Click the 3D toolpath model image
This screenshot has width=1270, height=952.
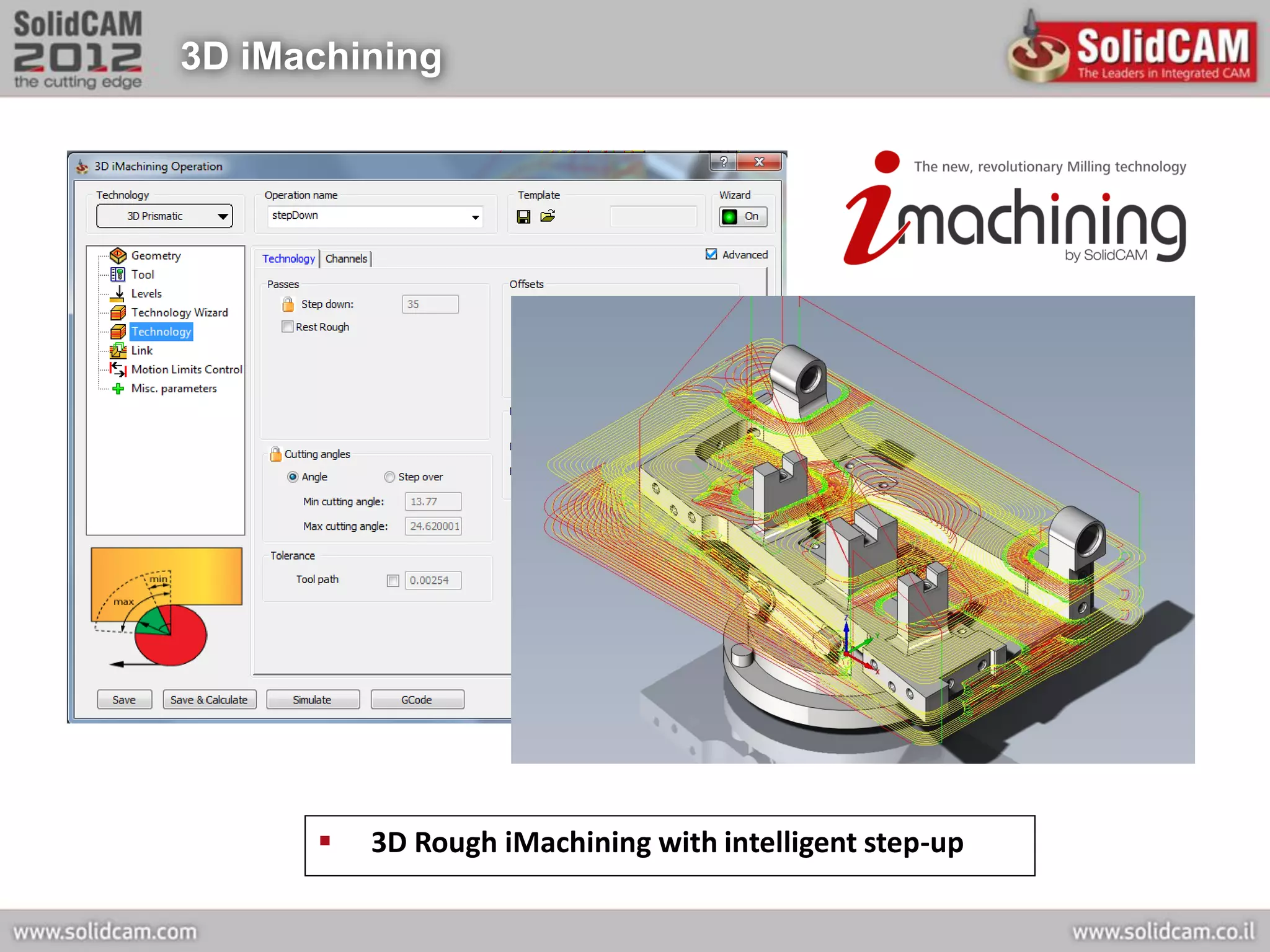coord(853,529)
